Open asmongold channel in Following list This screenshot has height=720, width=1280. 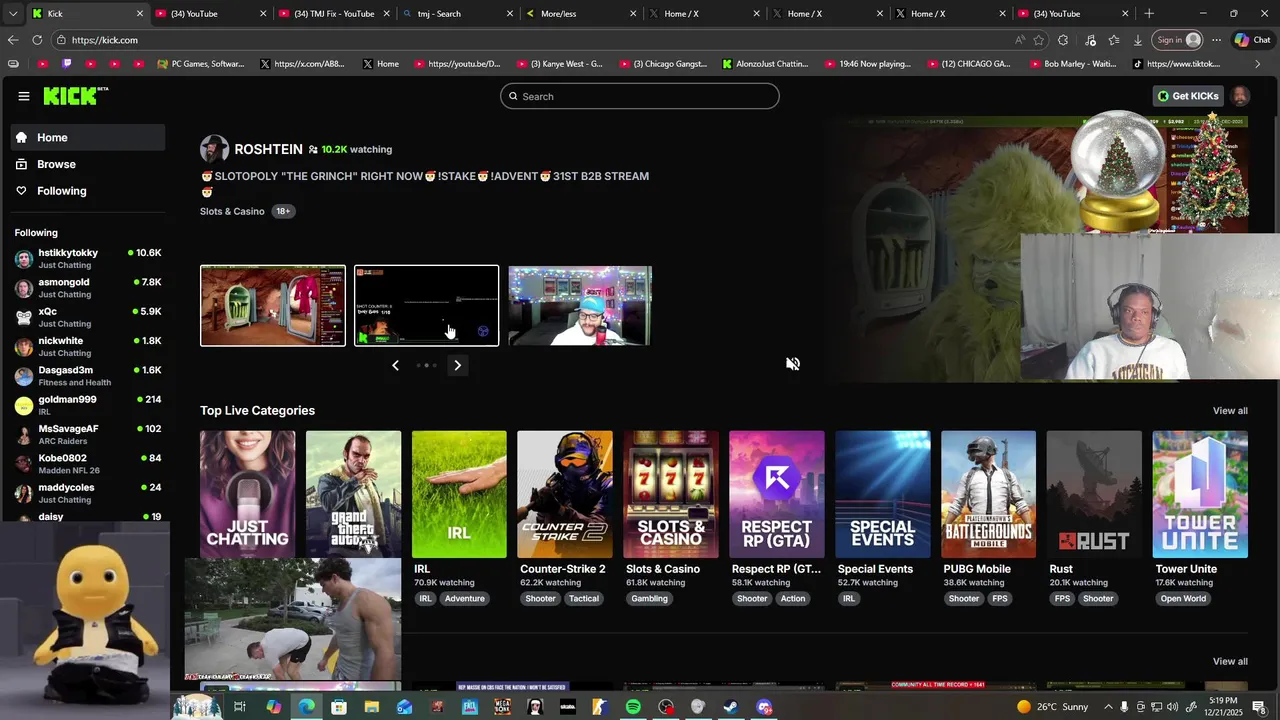[88, 288]
